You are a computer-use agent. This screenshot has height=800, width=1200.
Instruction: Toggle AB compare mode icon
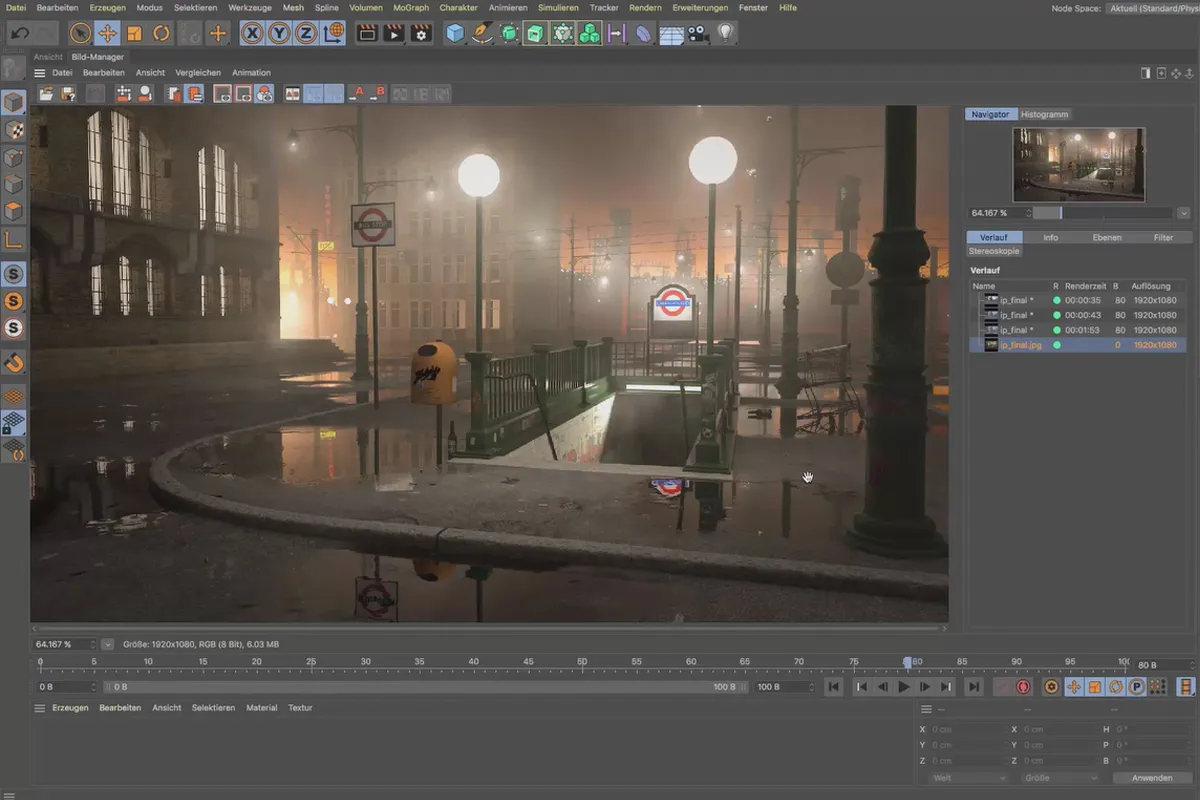(x=293, y=93)
